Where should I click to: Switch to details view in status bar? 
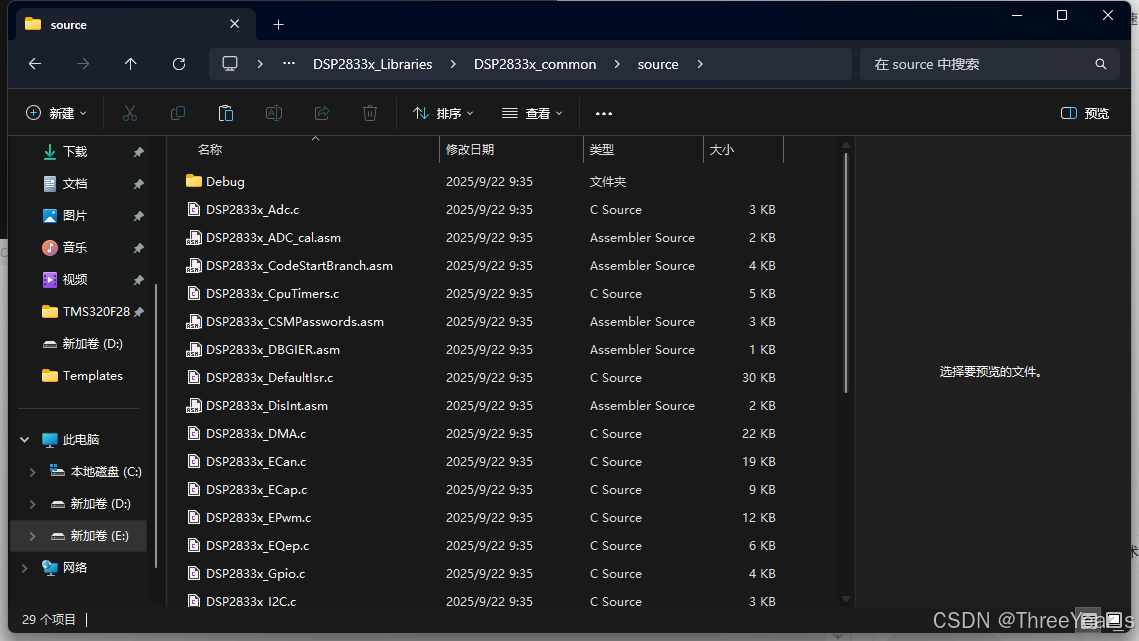point(1089,620)
